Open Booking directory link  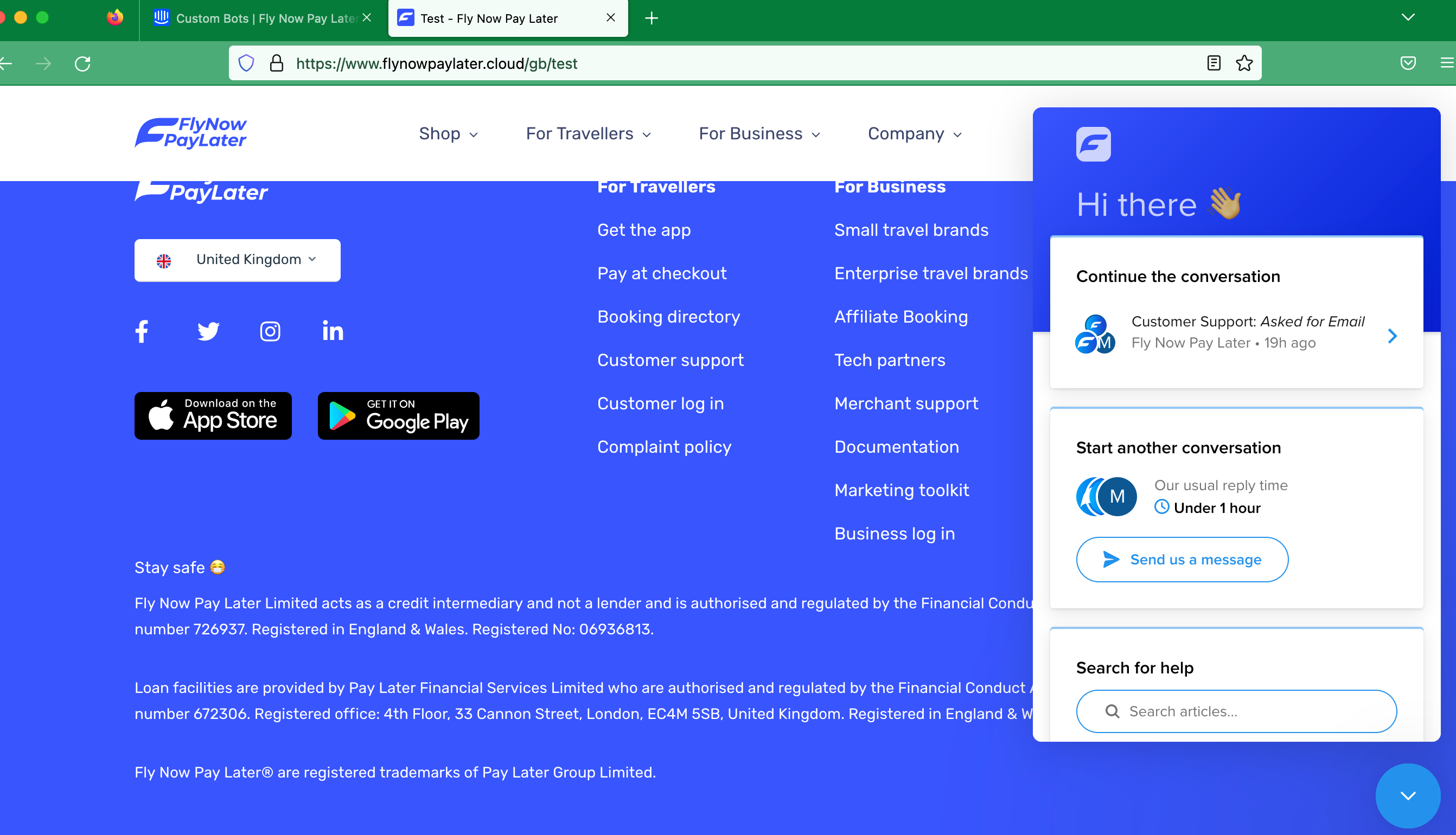[668, 317]
